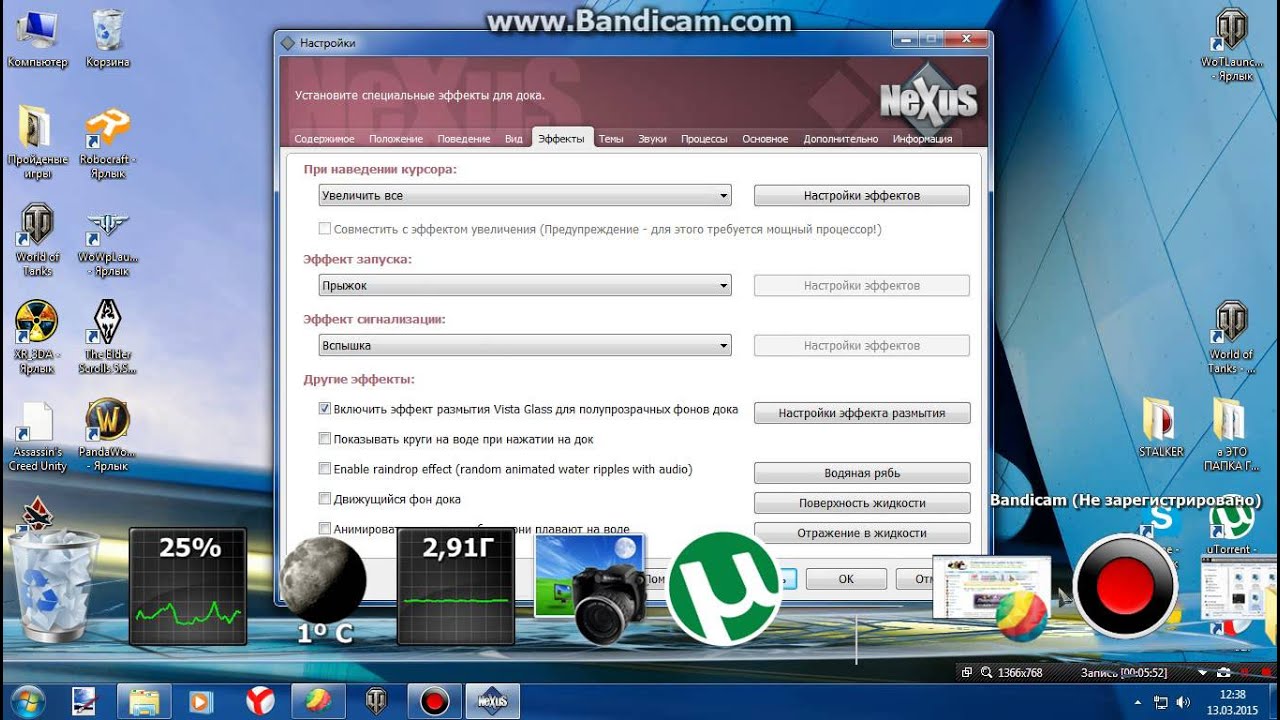Open the World of Tanks taskbar icon
The height and width of the screenshot is (720, 1280).
pos(377,701)
